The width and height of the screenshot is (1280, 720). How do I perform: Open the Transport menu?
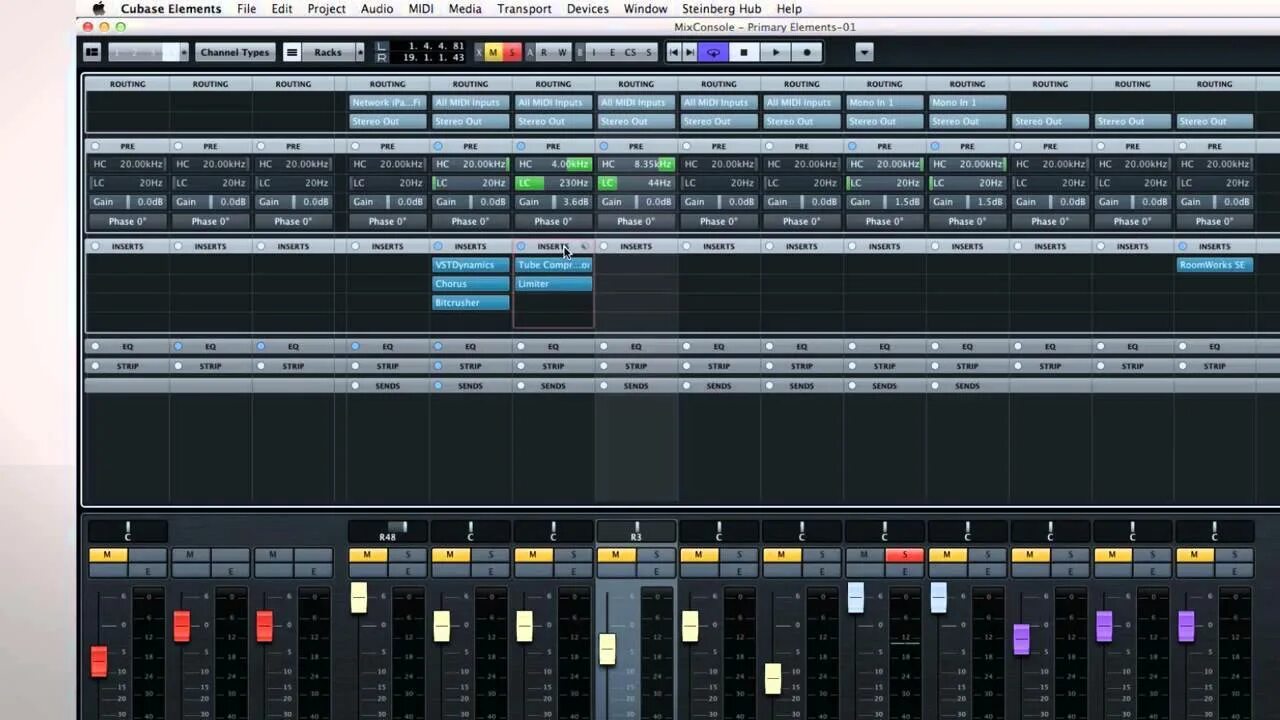pyautogui.click(x=524, y=9)
